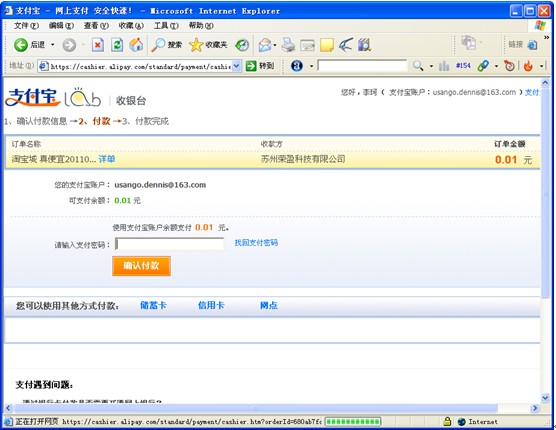This screenshot has height=430, width=556.
Task: Click the page icon in the address bar
Action: click(44, 66)
